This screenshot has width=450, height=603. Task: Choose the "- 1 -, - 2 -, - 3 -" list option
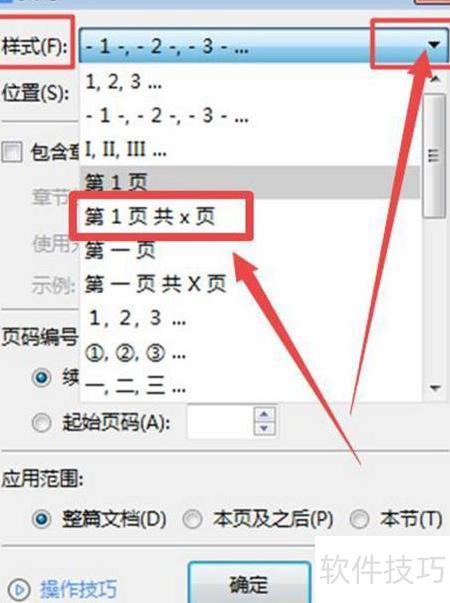click(x=250, y=115)
